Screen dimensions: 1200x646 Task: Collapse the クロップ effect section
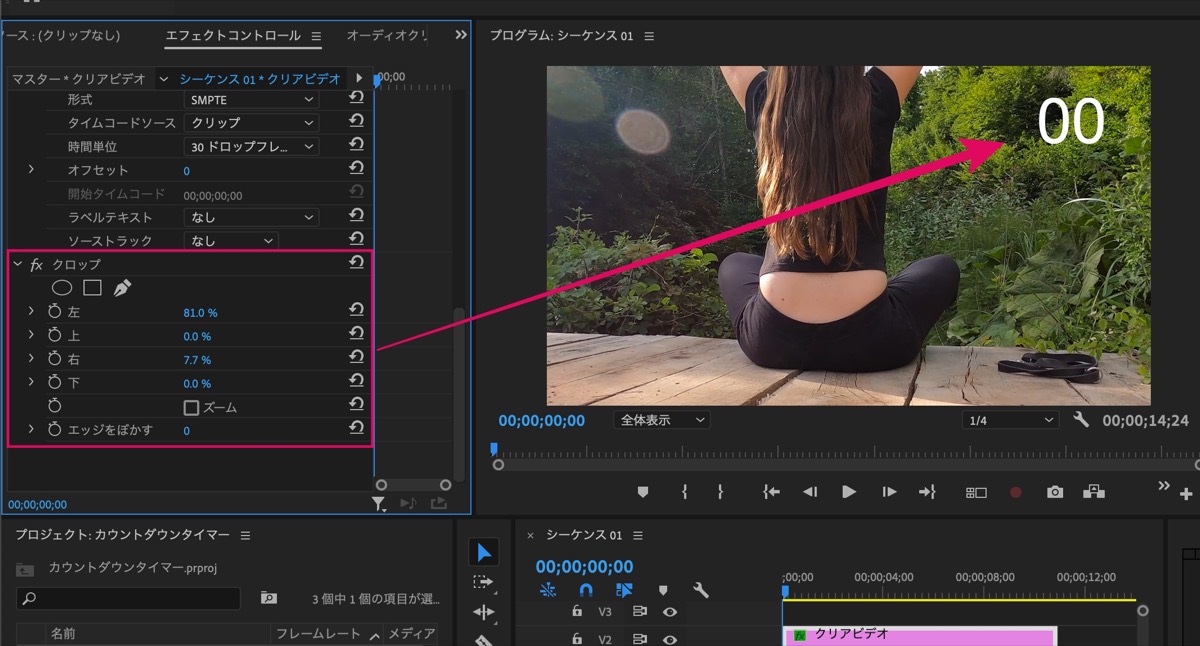(17, 264)
